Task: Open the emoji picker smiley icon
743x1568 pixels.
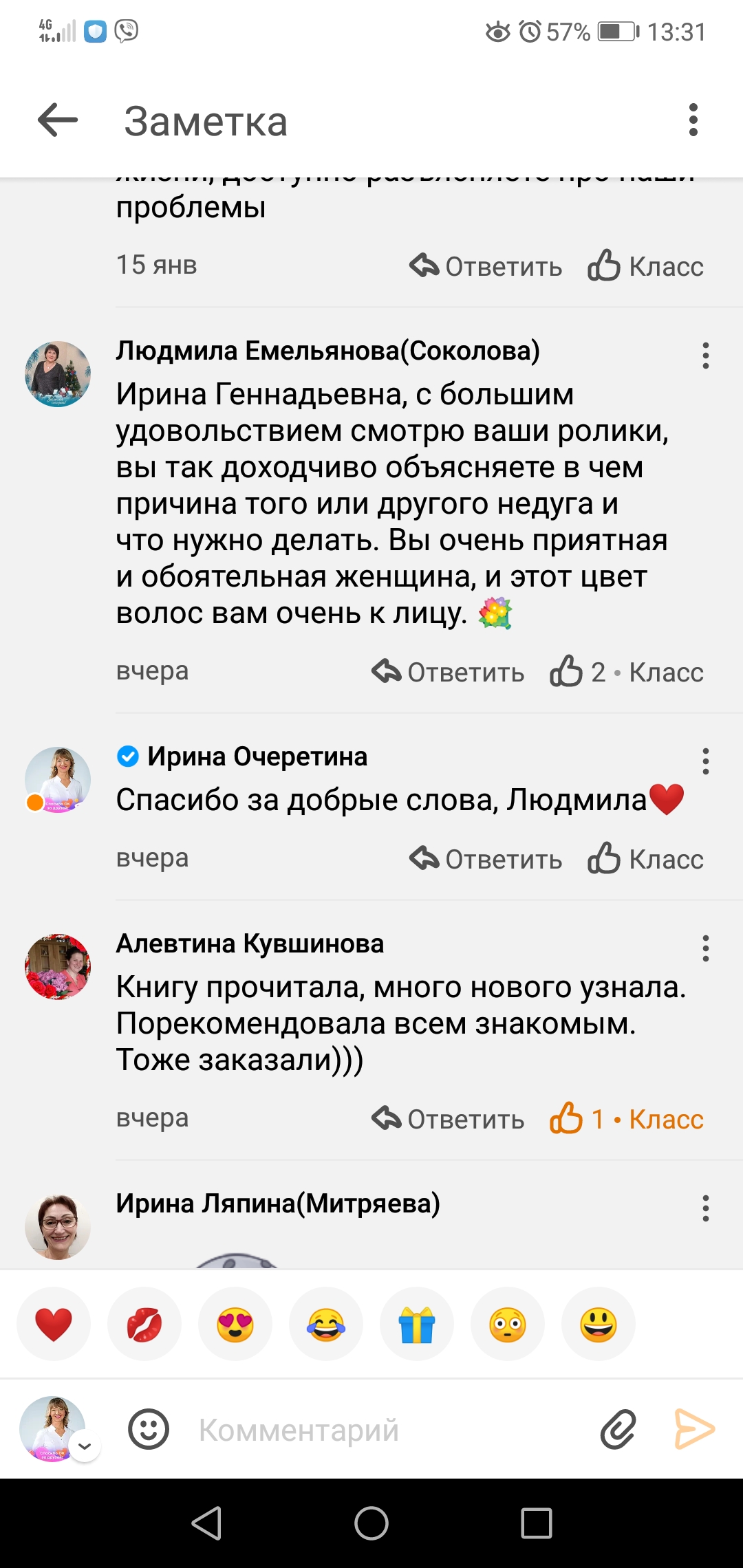Action: [149, 1430]
